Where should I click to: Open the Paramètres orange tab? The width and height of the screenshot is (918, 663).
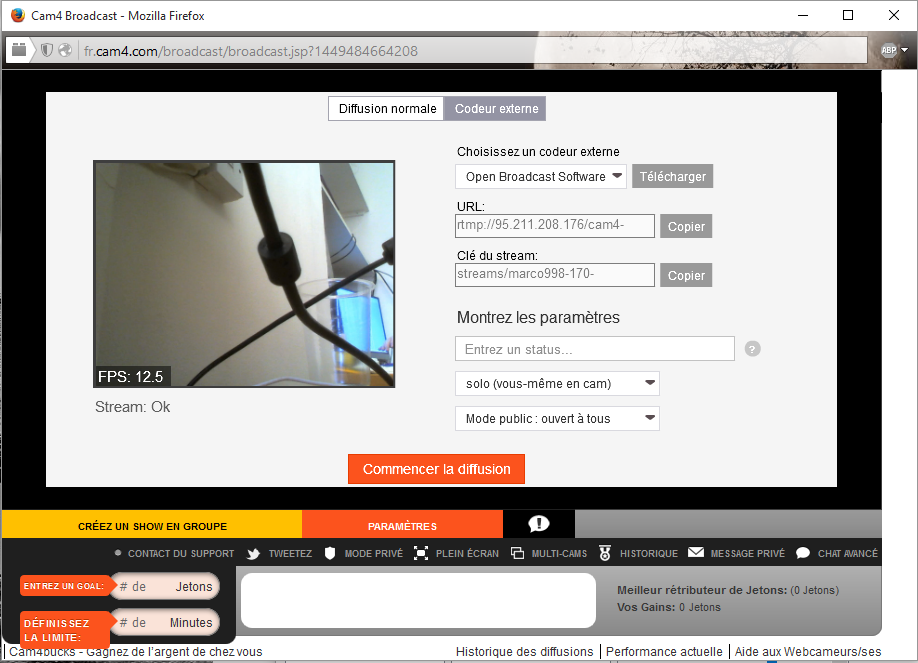coord(402,526)
